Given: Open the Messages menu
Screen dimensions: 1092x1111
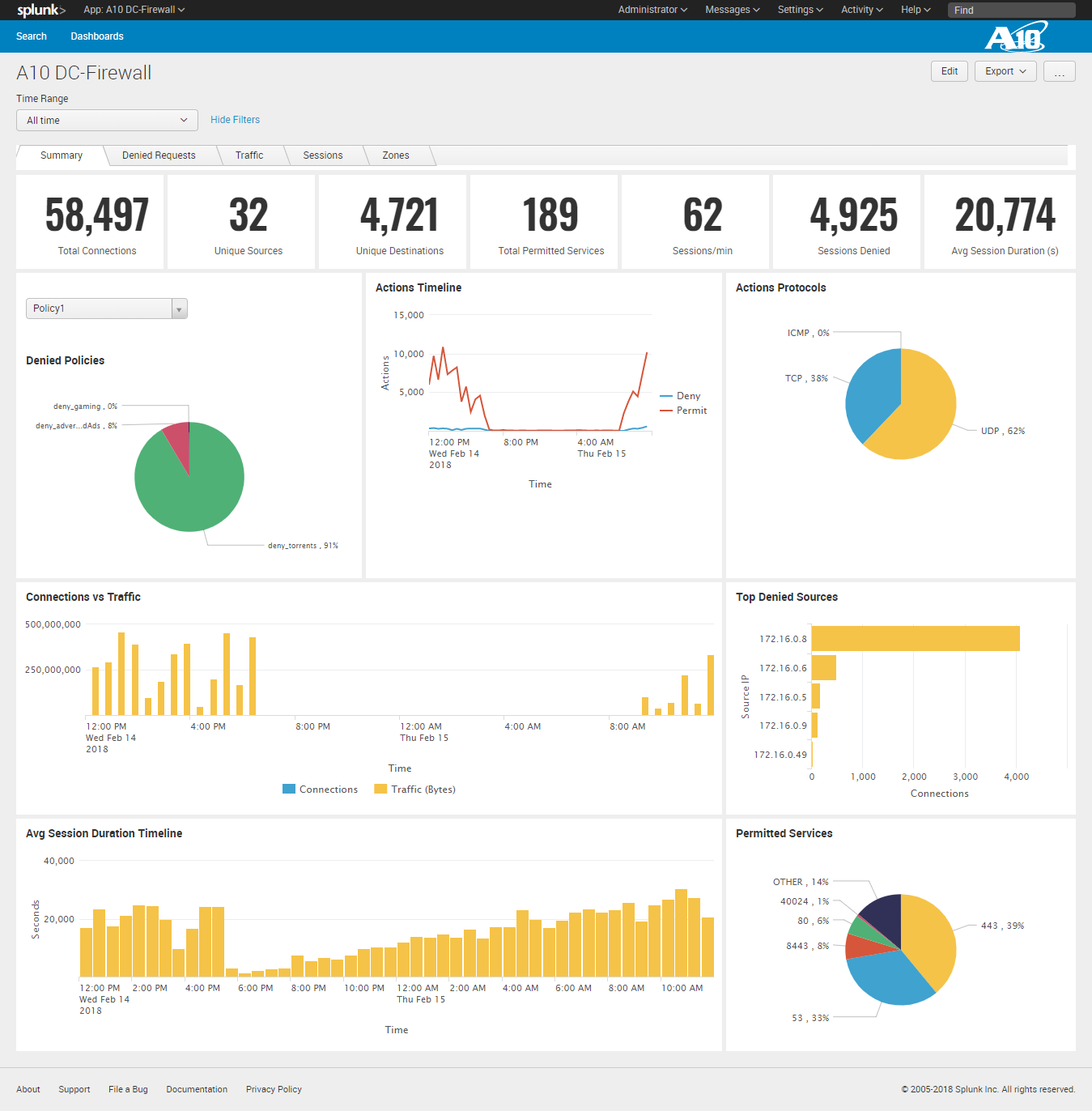Looking at the screenshot, I should 733,10.
